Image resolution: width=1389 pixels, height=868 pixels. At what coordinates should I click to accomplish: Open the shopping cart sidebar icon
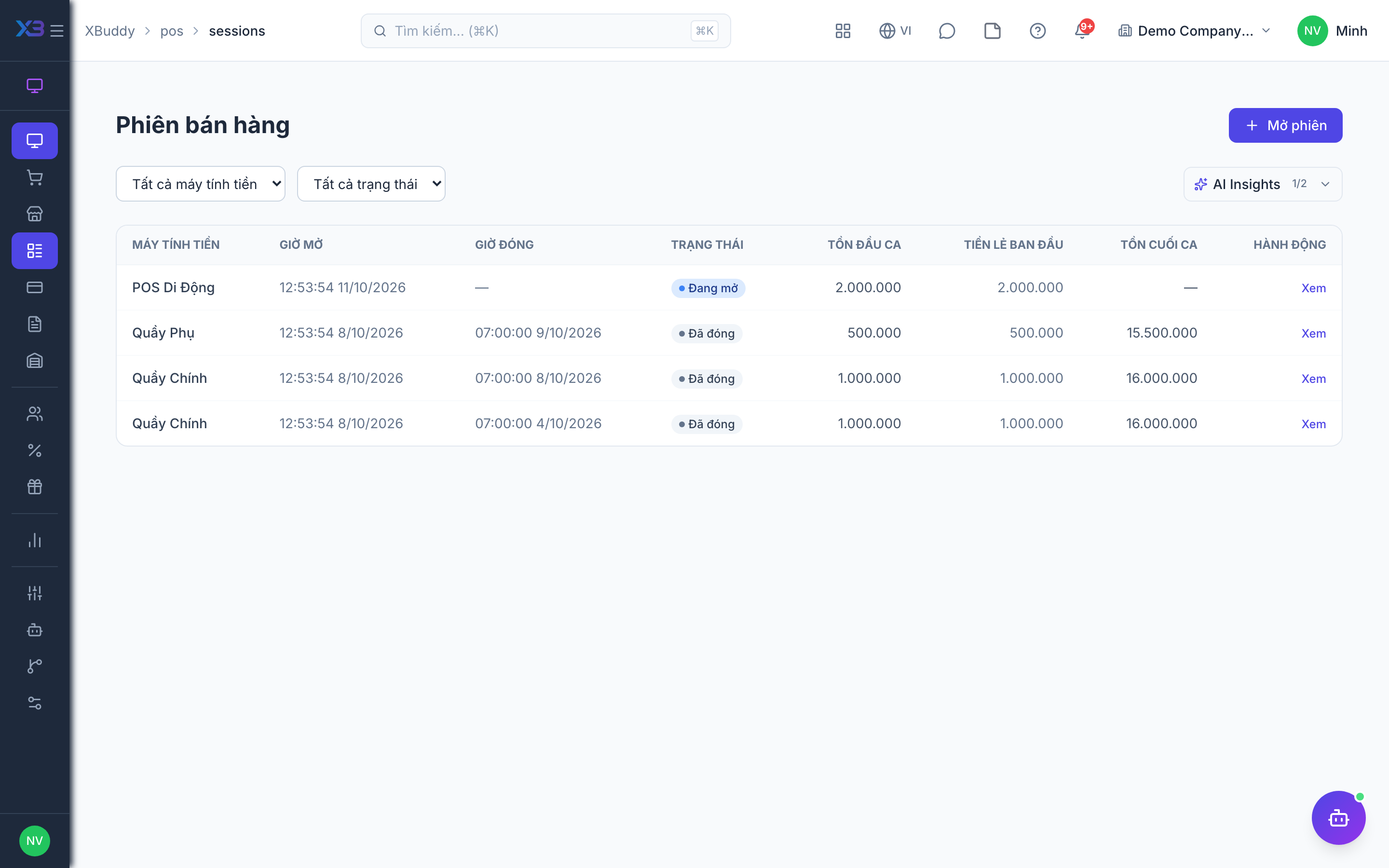click(34, 177)
